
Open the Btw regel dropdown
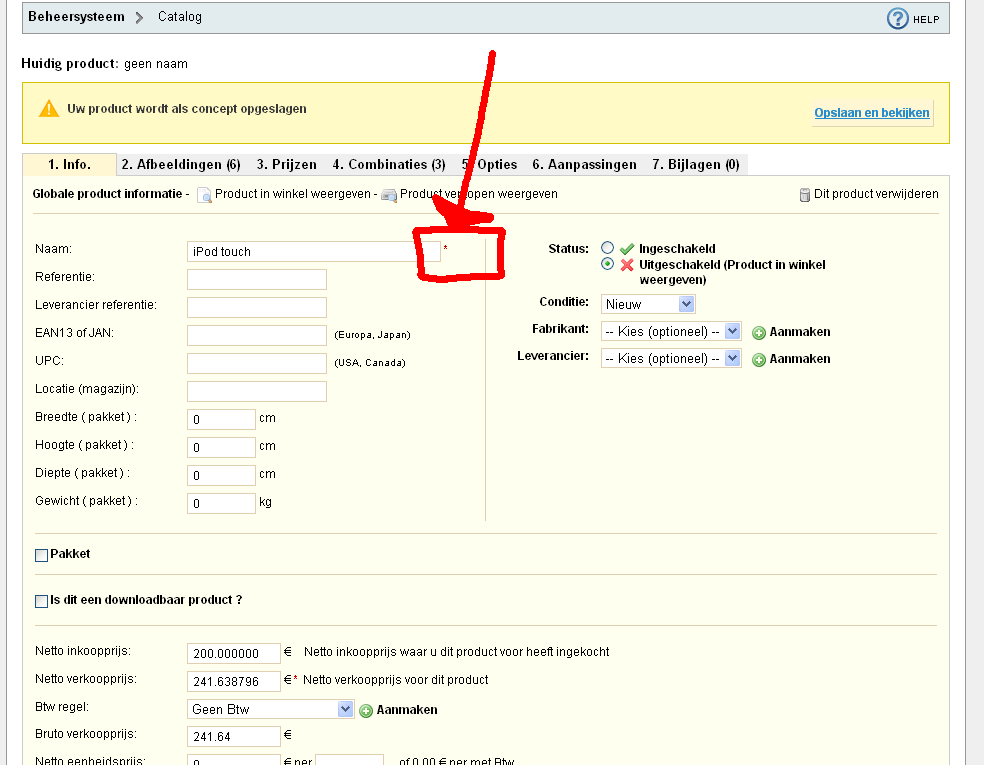(x=271, y=709)
